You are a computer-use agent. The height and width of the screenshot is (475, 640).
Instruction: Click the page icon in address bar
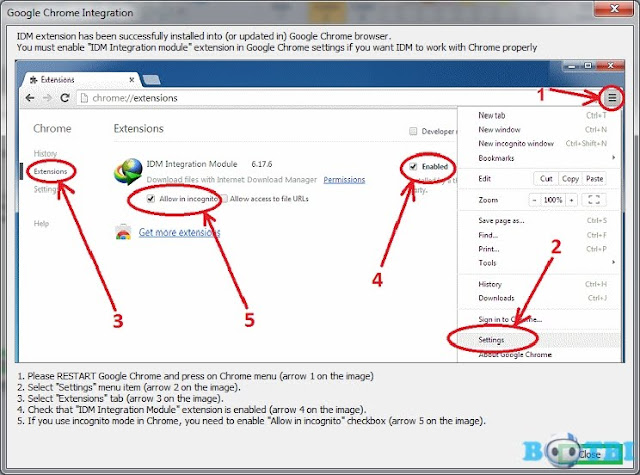84,98
